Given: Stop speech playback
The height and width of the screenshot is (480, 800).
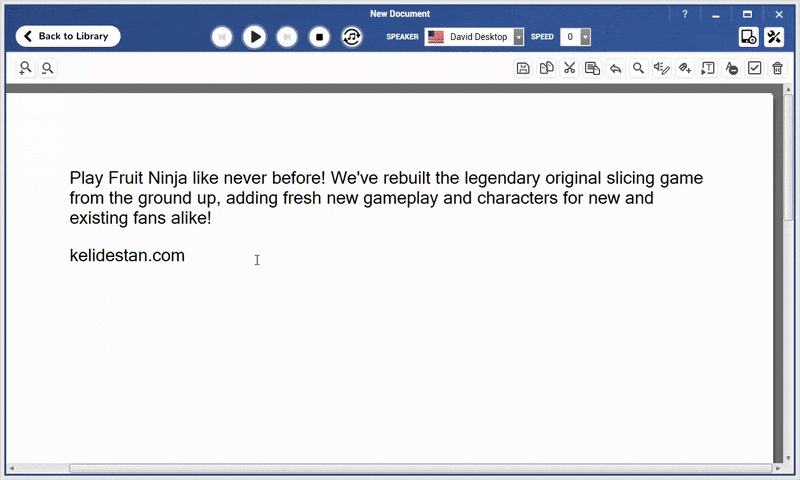Looking at the screenshot, I should point(319,37).
